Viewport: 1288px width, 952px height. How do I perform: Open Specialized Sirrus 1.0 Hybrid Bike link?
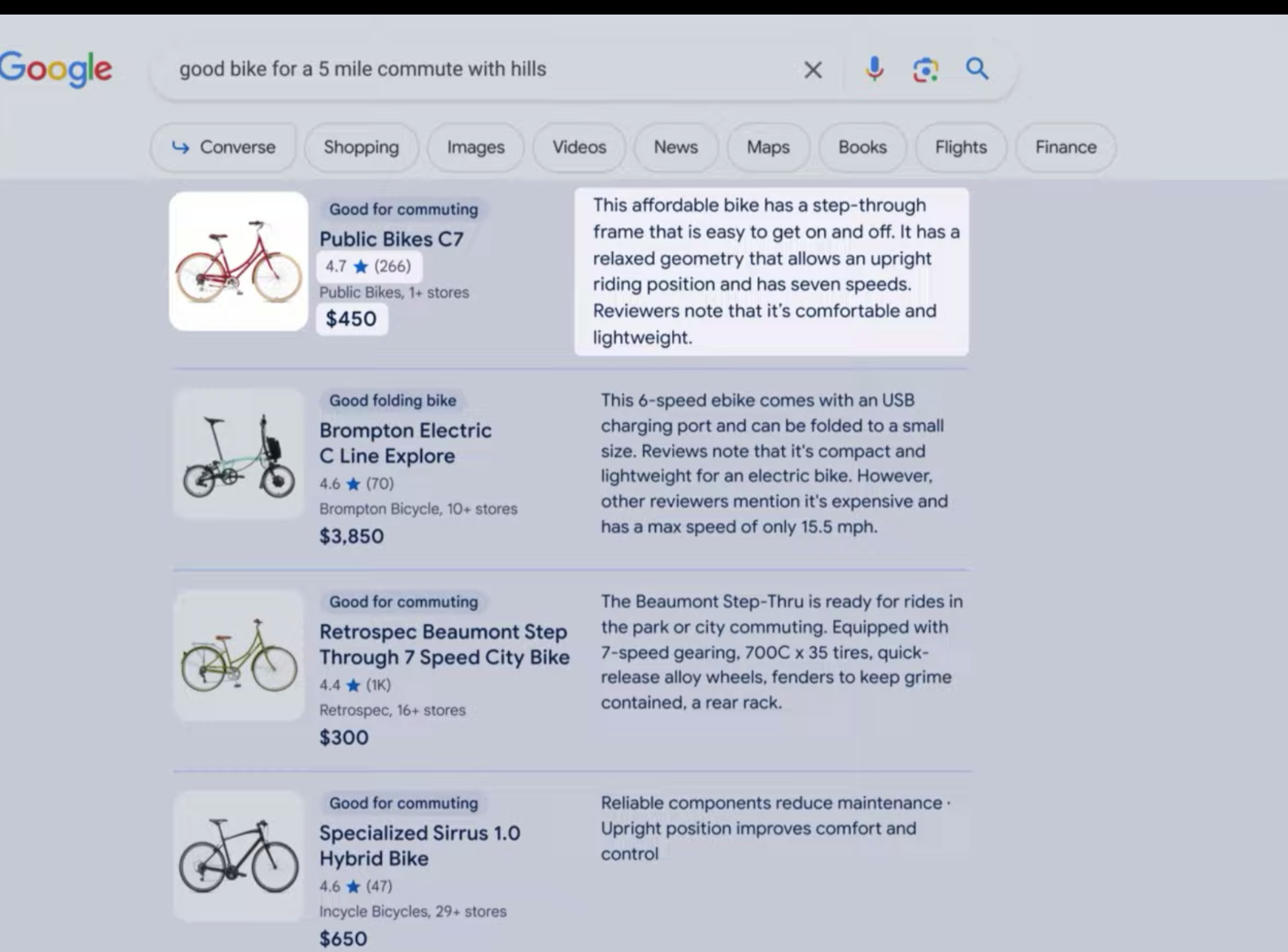[x=419, y=845]
